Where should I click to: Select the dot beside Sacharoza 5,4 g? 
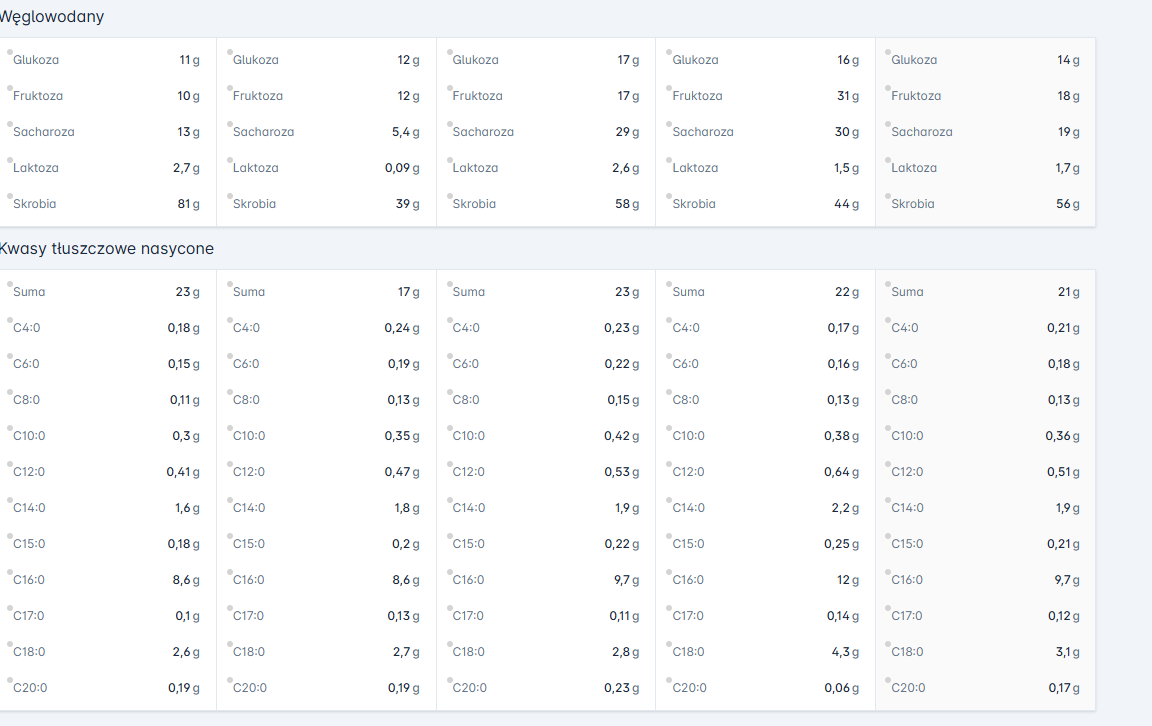click(x=229, y=124)
